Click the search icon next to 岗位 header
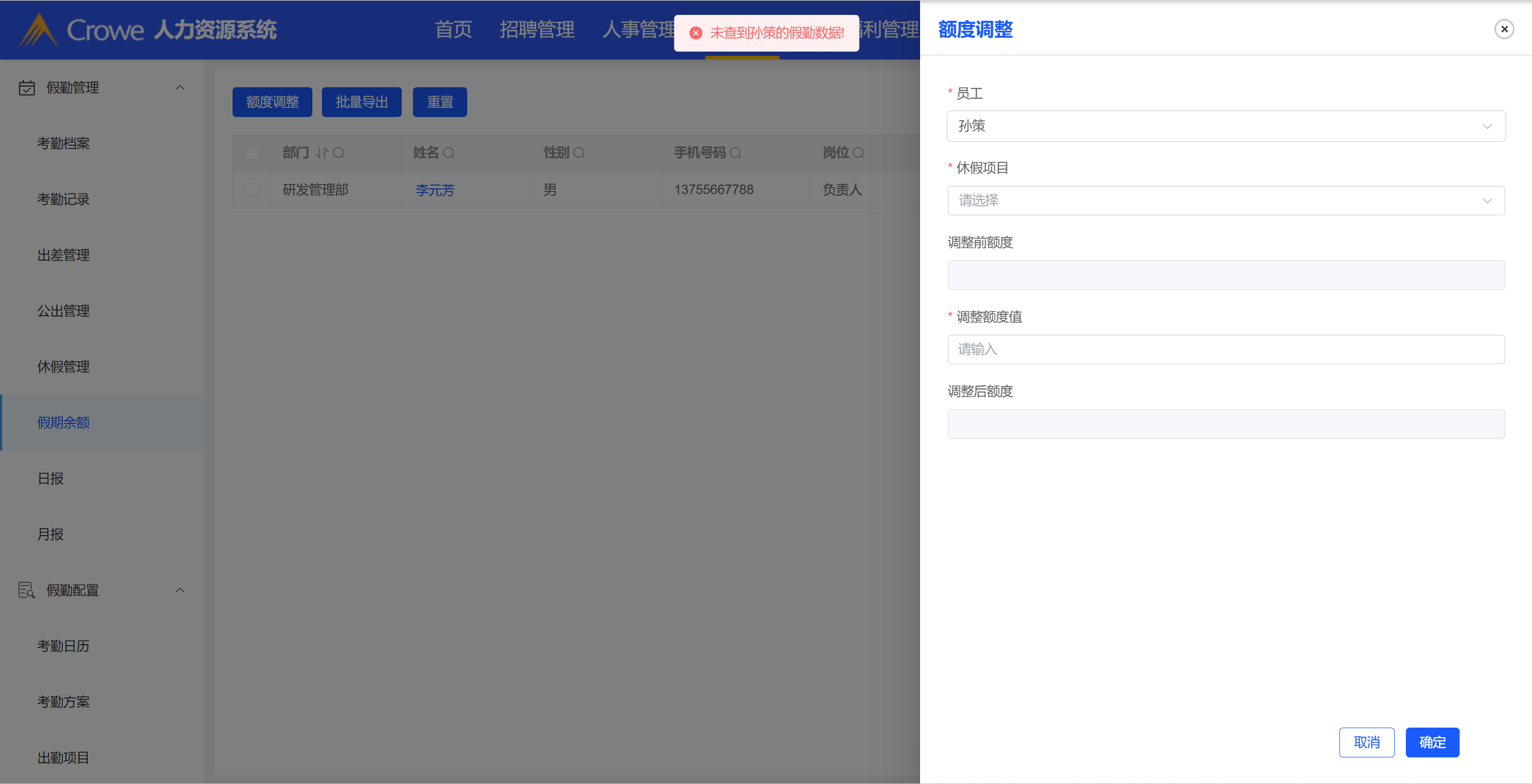This screenshot has width=1532, height=784. [x=858, y=153]
